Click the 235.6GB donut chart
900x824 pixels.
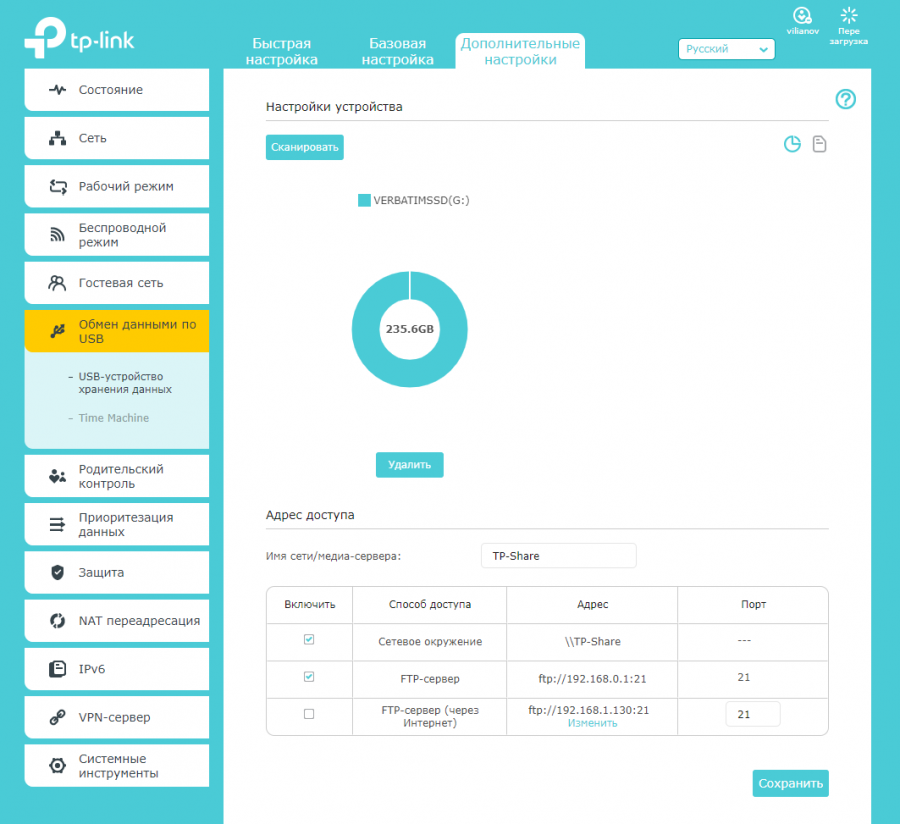409,329
